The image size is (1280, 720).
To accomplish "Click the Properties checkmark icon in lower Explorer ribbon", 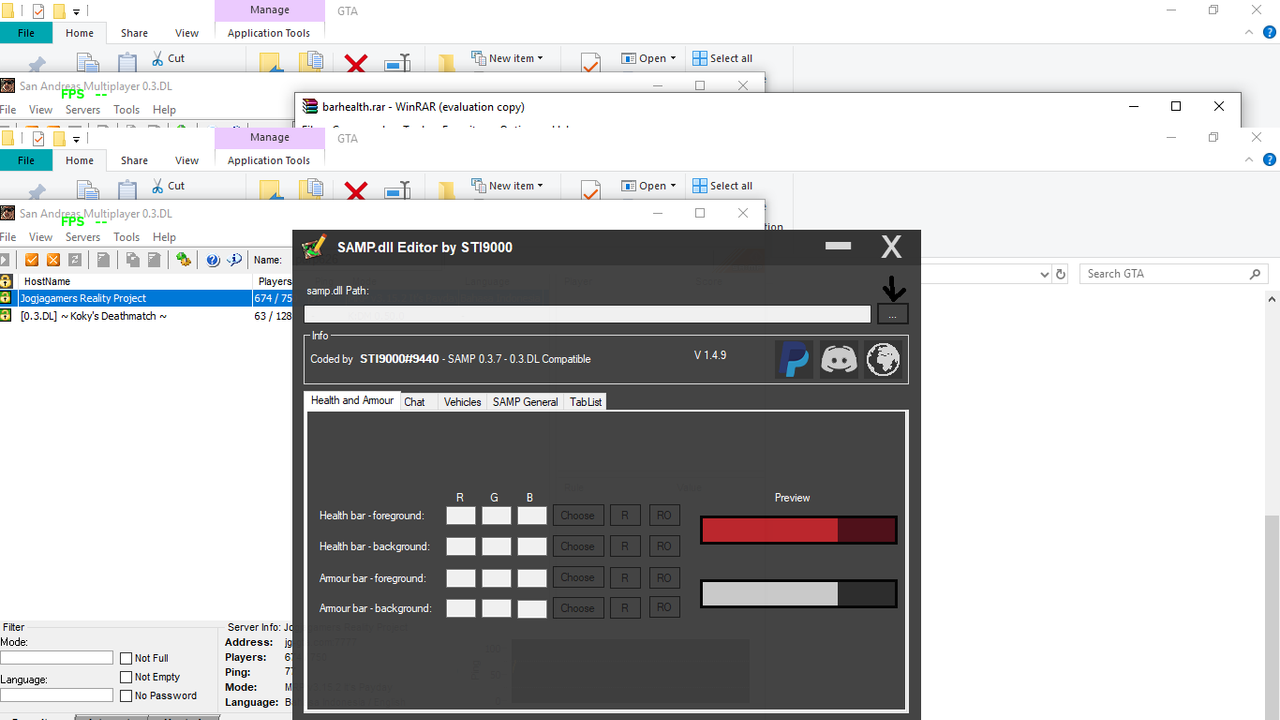I will [590, 190].
